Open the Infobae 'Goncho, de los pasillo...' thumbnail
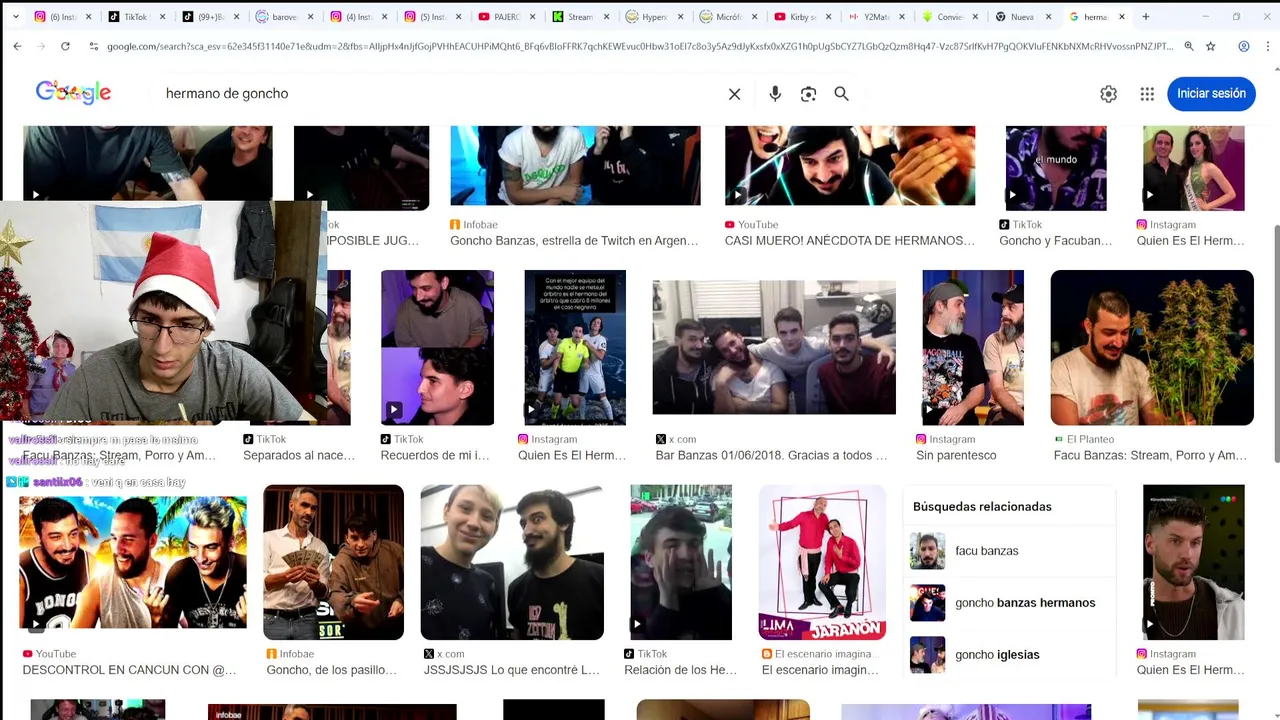 (x=333, y=562)
